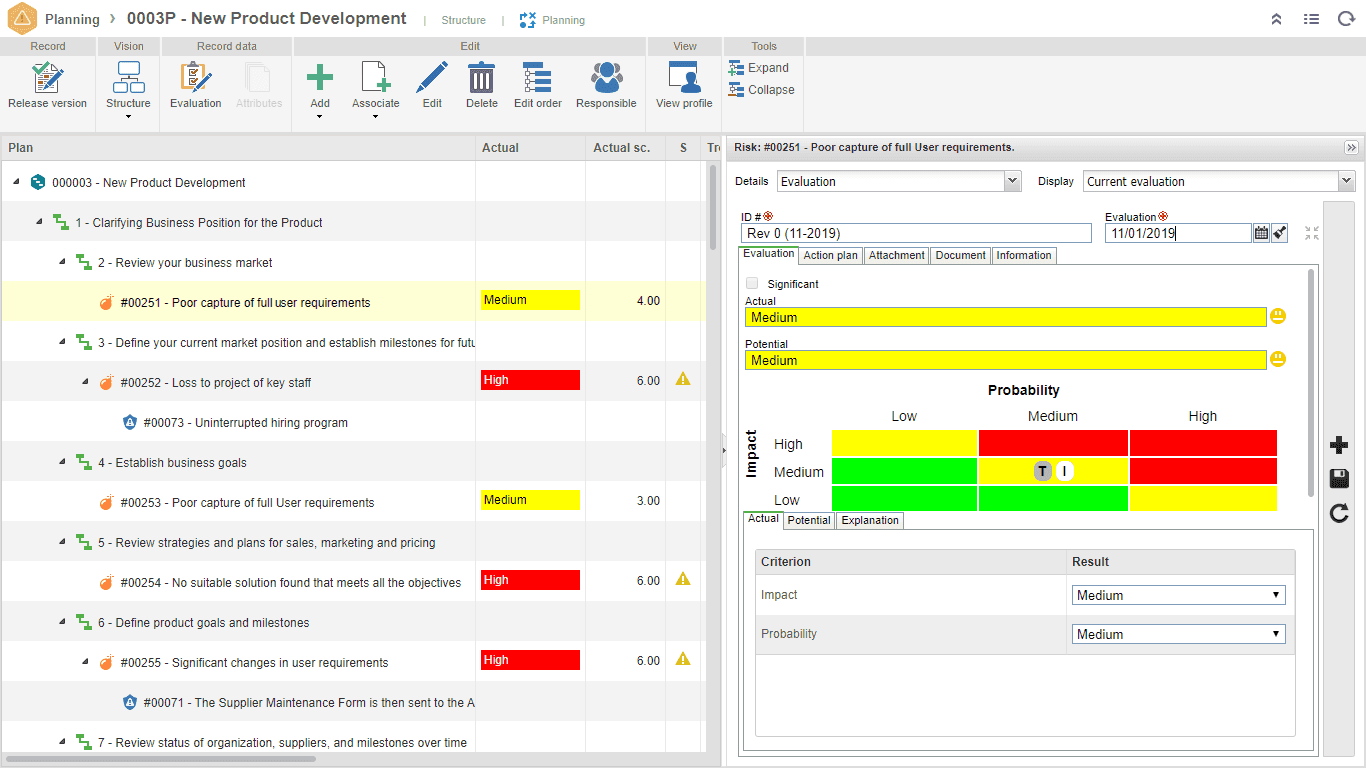Toggle the Significant checkbox
Image resolution: width=1366 pixels, height=768 pixels.
click(752, 284)
